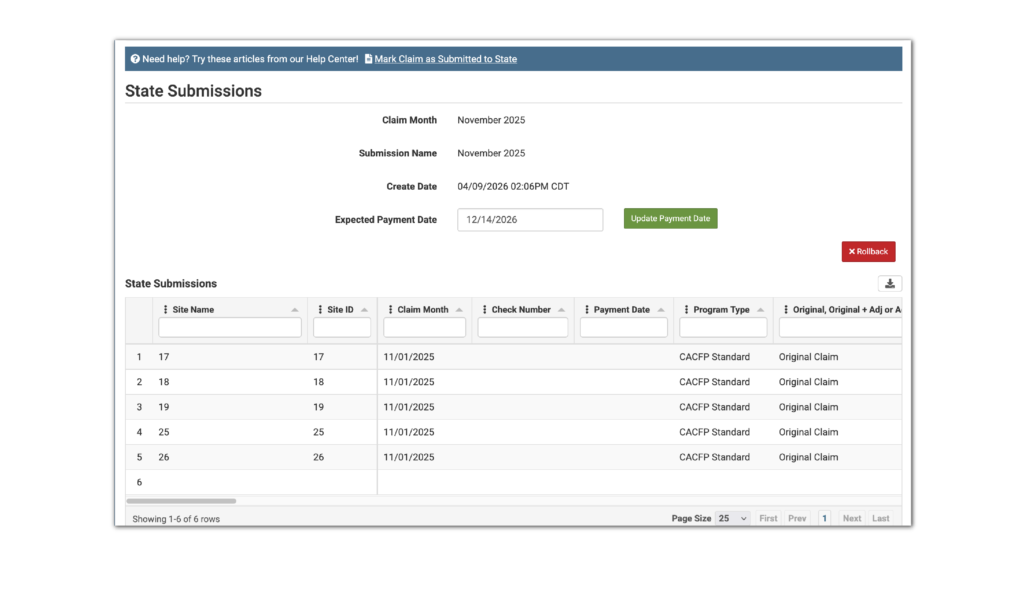This screenshot has width=1024, height=597.
Task: Click the Rollback button
Action: pyautogui.click(x=867, y=251)
